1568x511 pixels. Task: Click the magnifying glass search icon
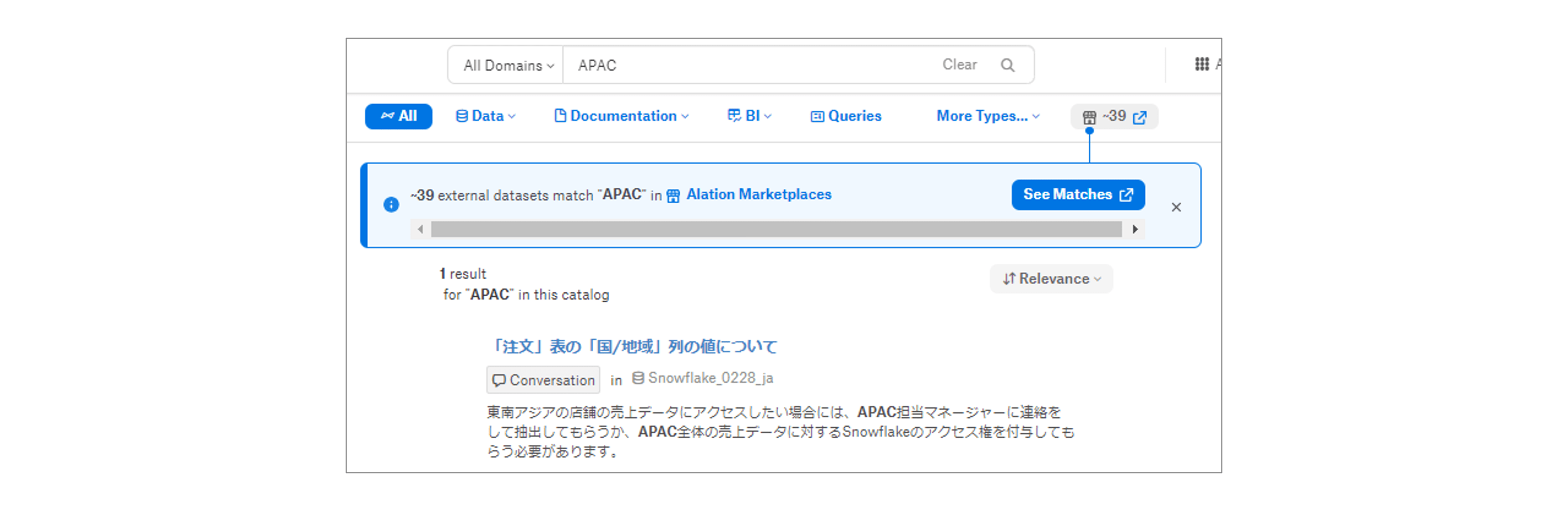click(x=1007, y=65)
